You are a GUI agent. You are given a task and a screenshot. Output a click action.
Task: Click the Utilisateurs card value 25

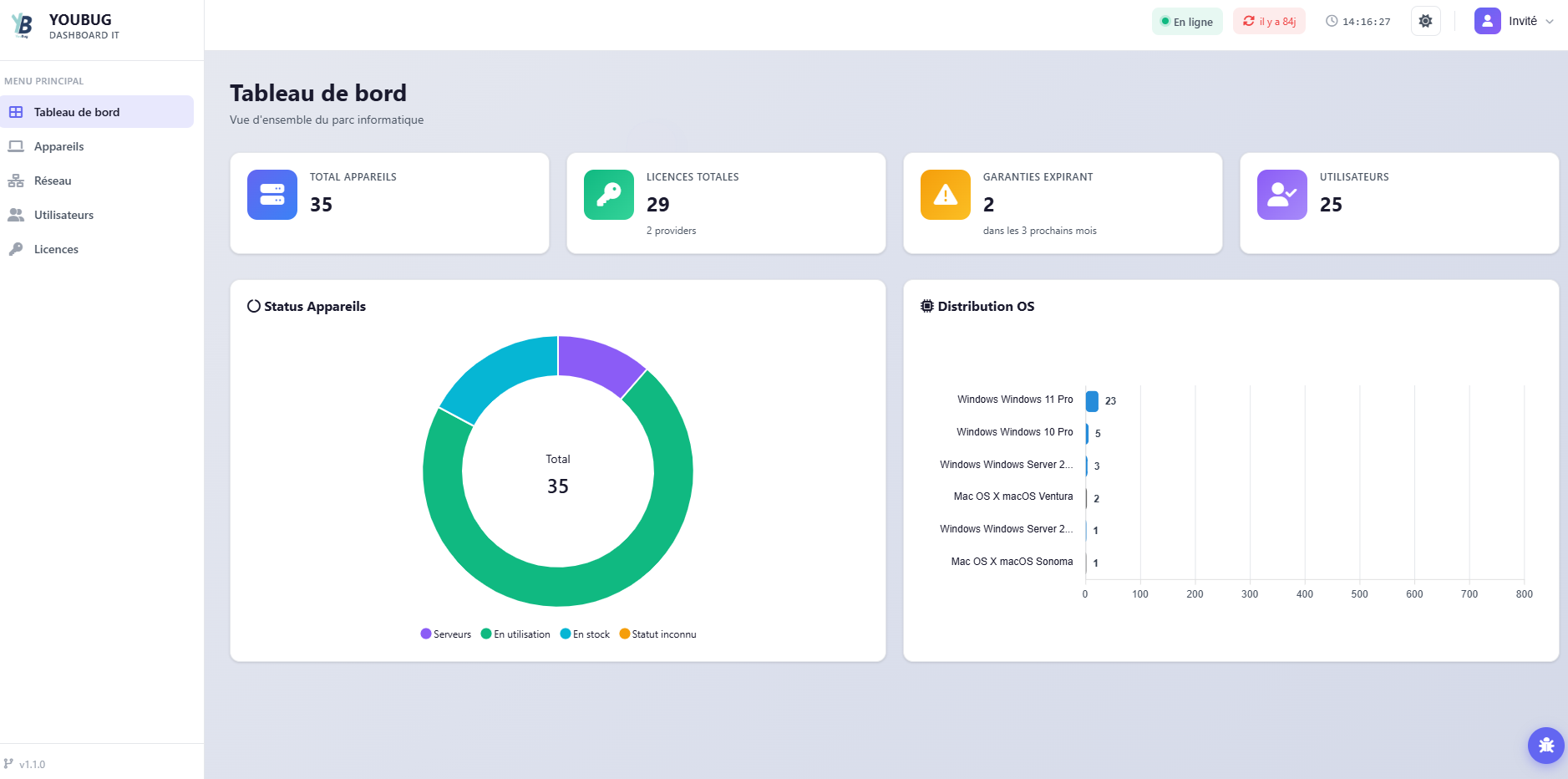[x=1331, y=205]
